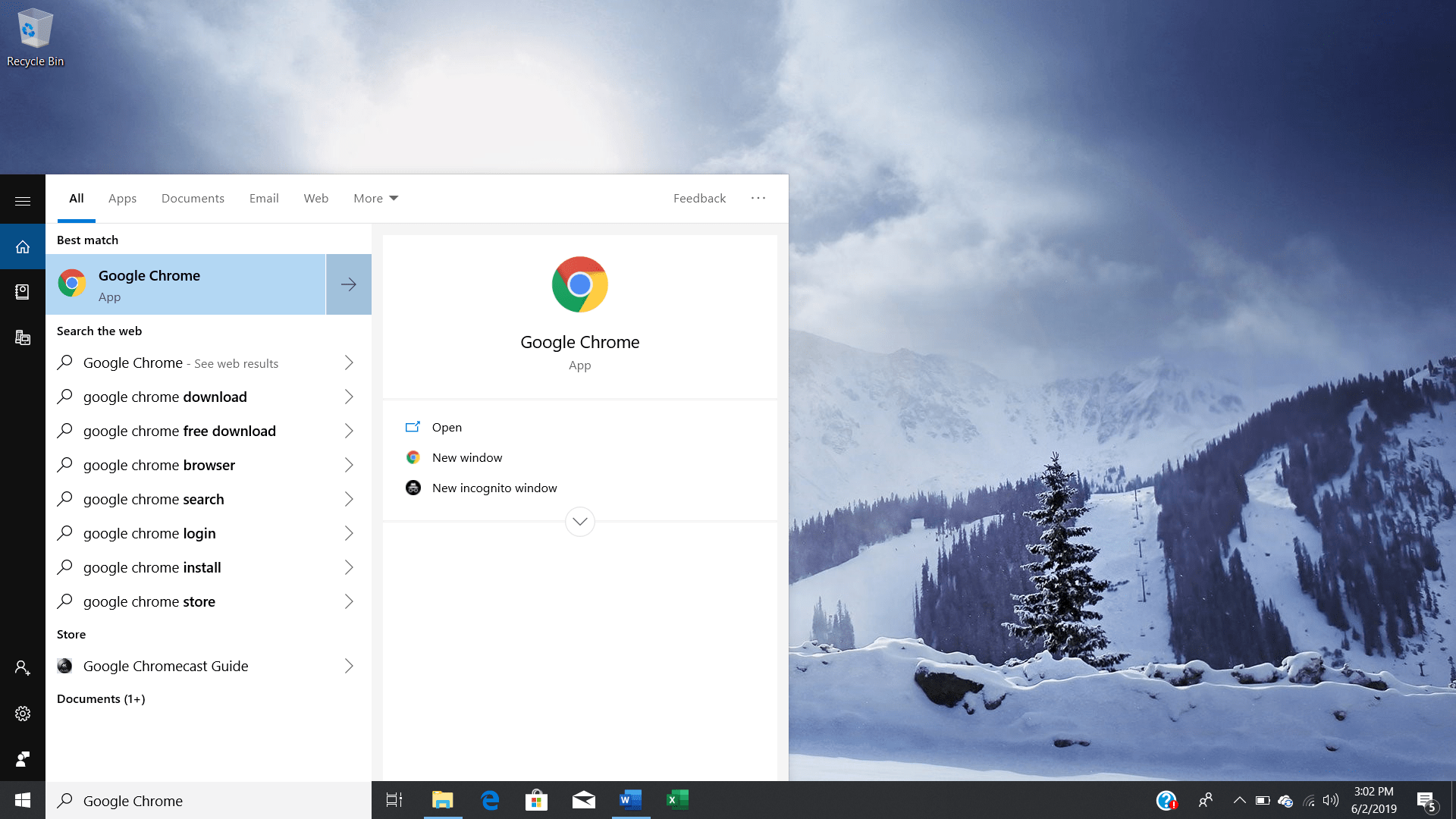The image size is (1456, 819).
Task: Switch to the Apps tab
Action: 122,199
